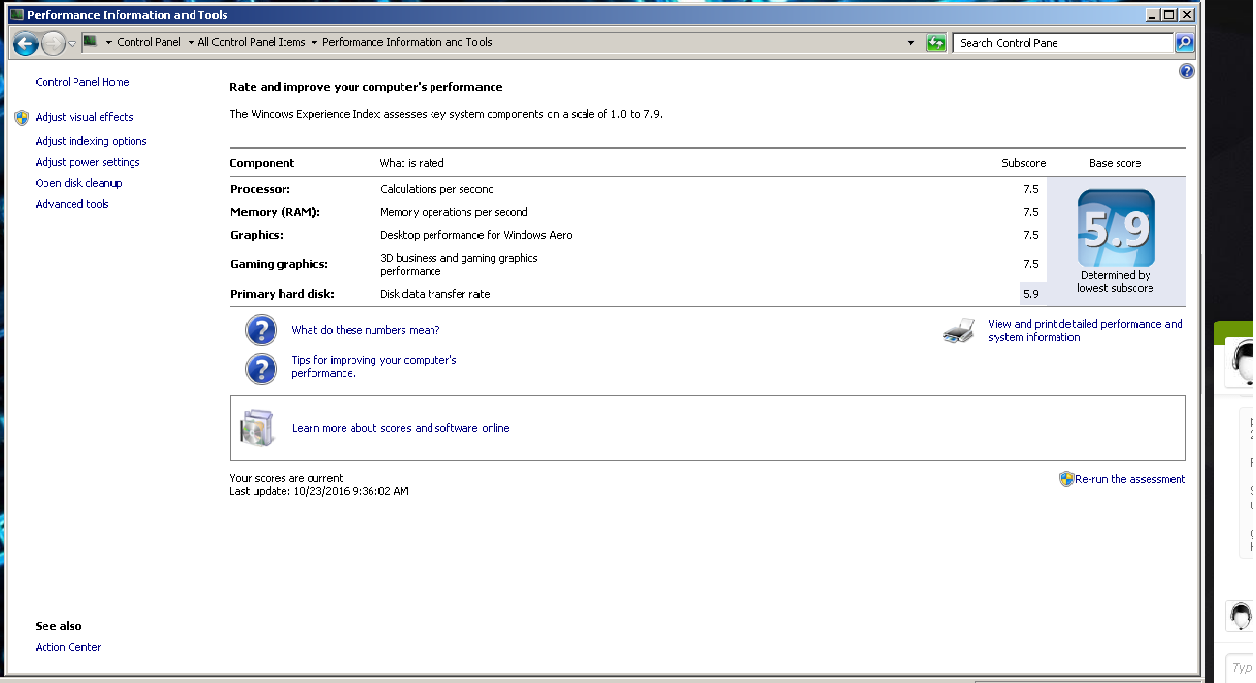This screenshot has height=683, width=1256.
Task: Click the blue Back arrow button
Action: tap(26, 43)
